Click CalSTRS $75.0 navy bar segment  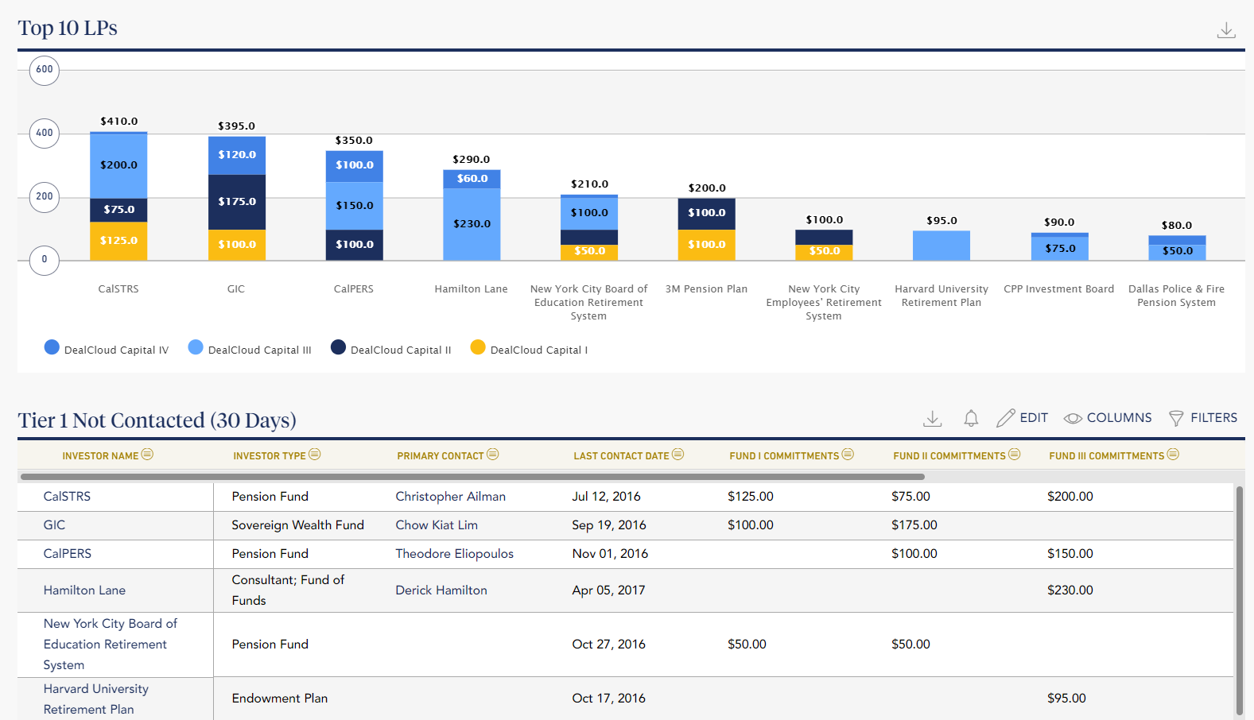(119, 210)
